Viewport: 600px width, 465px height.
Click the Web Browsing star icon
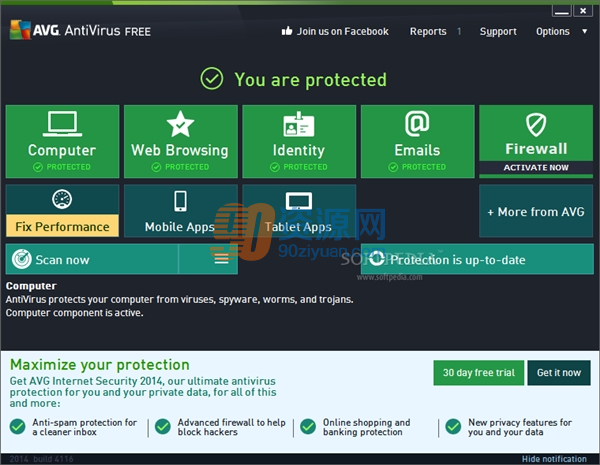tap(180, 124)
